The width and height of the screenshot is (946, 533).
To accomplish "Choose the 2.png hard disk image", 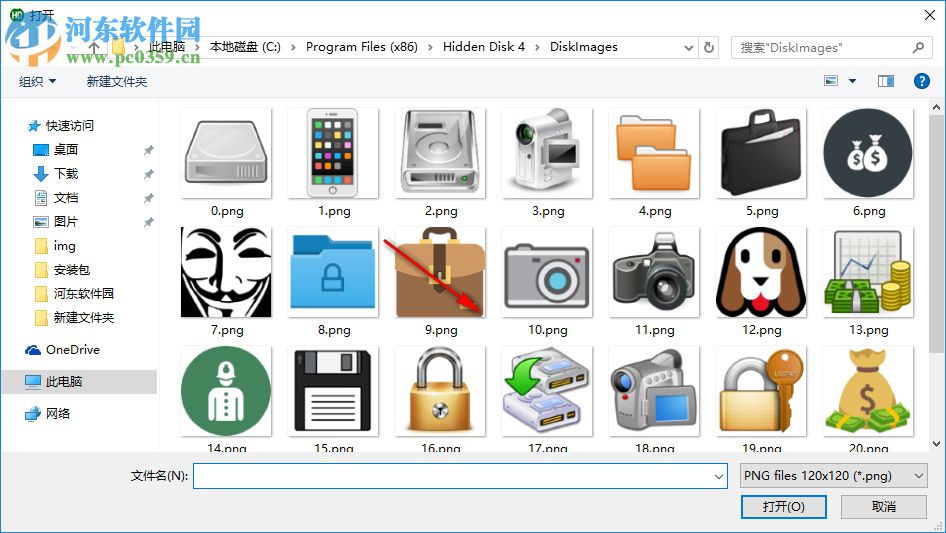I will click(440, 153).
